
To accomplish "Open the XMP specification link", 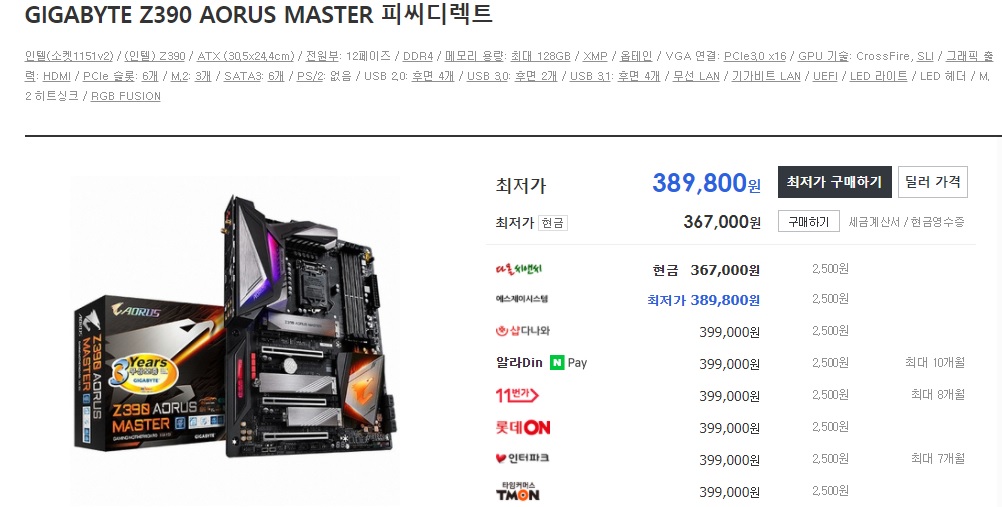I will point(595,56).
